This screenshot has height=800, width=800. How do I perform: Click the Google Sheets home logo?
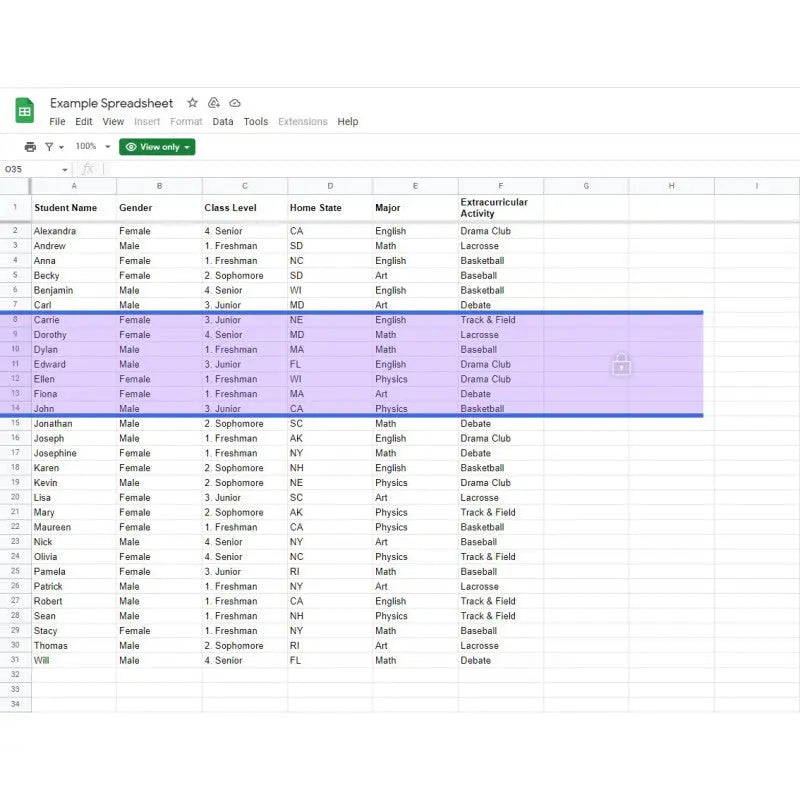coord(25,110)
